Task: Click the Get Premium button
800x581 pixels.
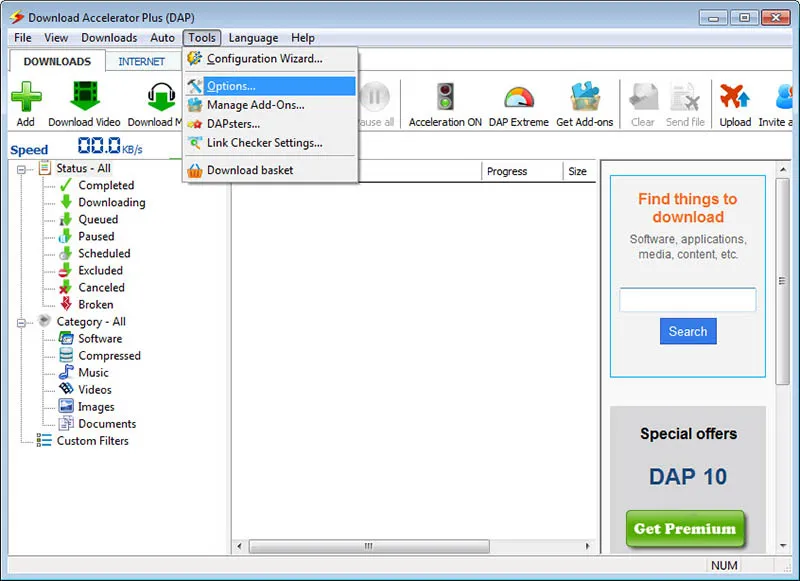Action: point(686,528)
